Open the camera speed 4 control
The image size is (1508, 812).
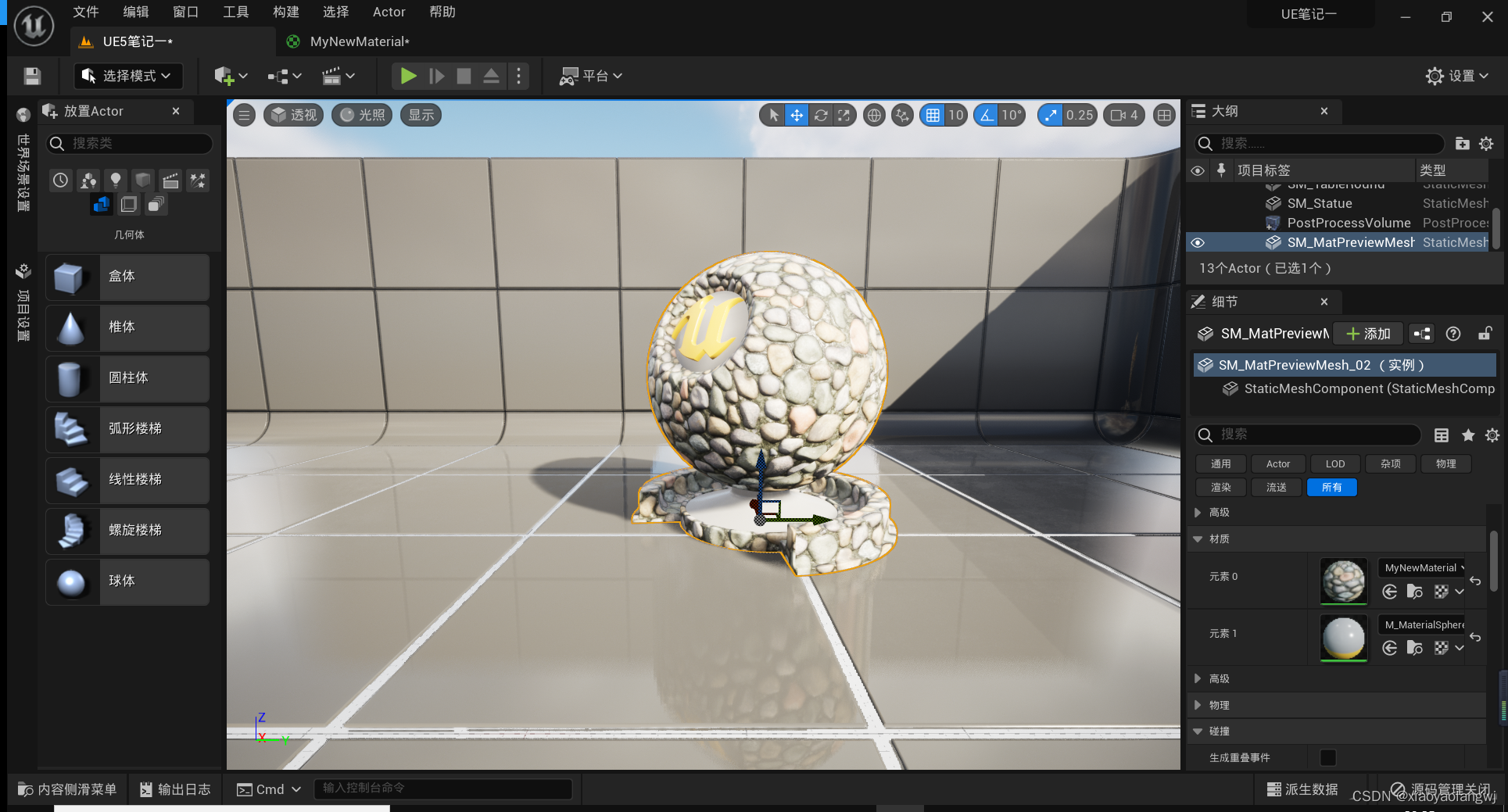coord(1124,116)
